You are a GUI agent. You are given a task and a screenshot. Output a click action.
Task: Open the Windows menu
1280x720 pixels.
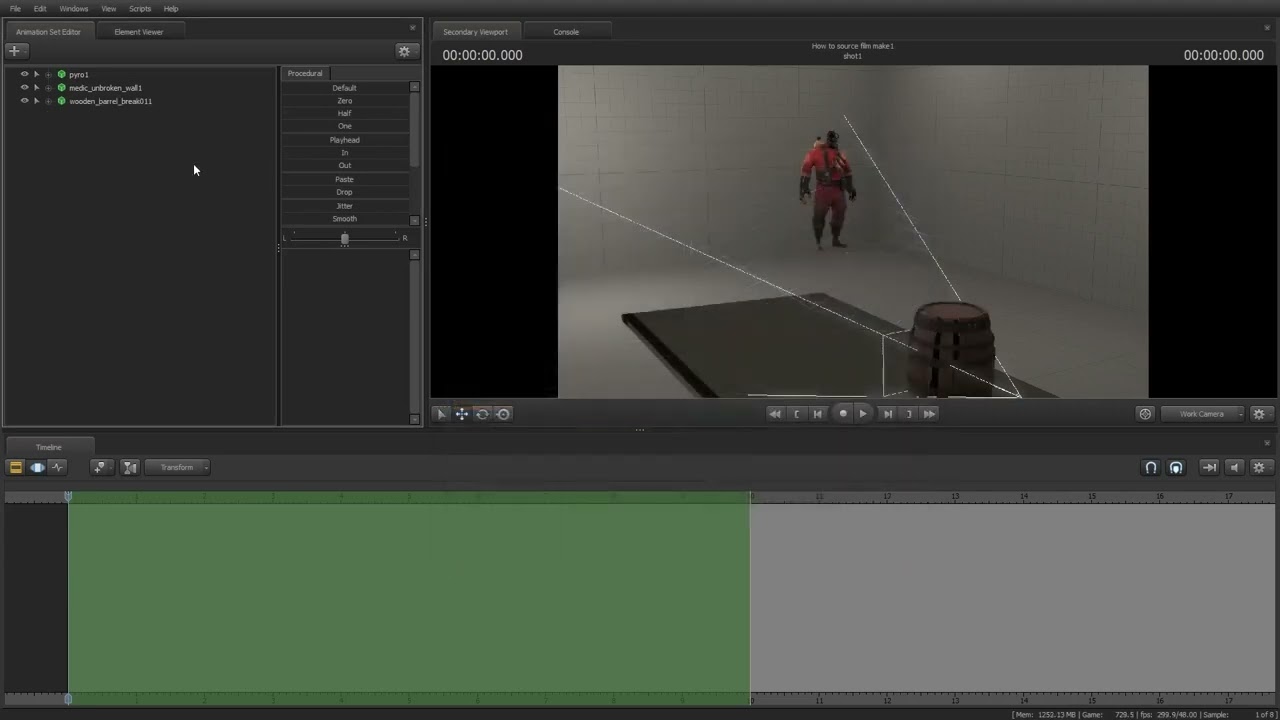[74, 8]
